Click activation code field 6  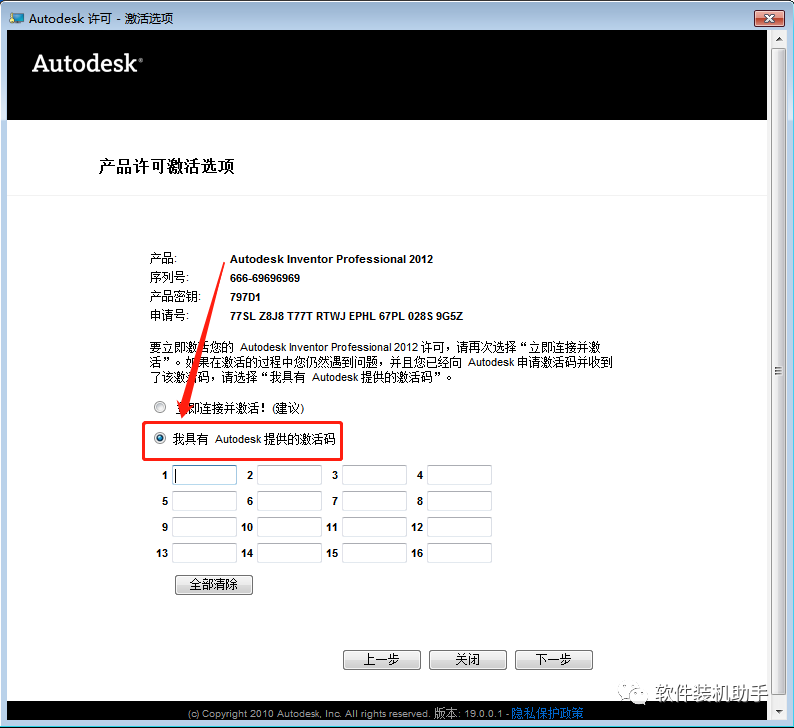[290, 501]
